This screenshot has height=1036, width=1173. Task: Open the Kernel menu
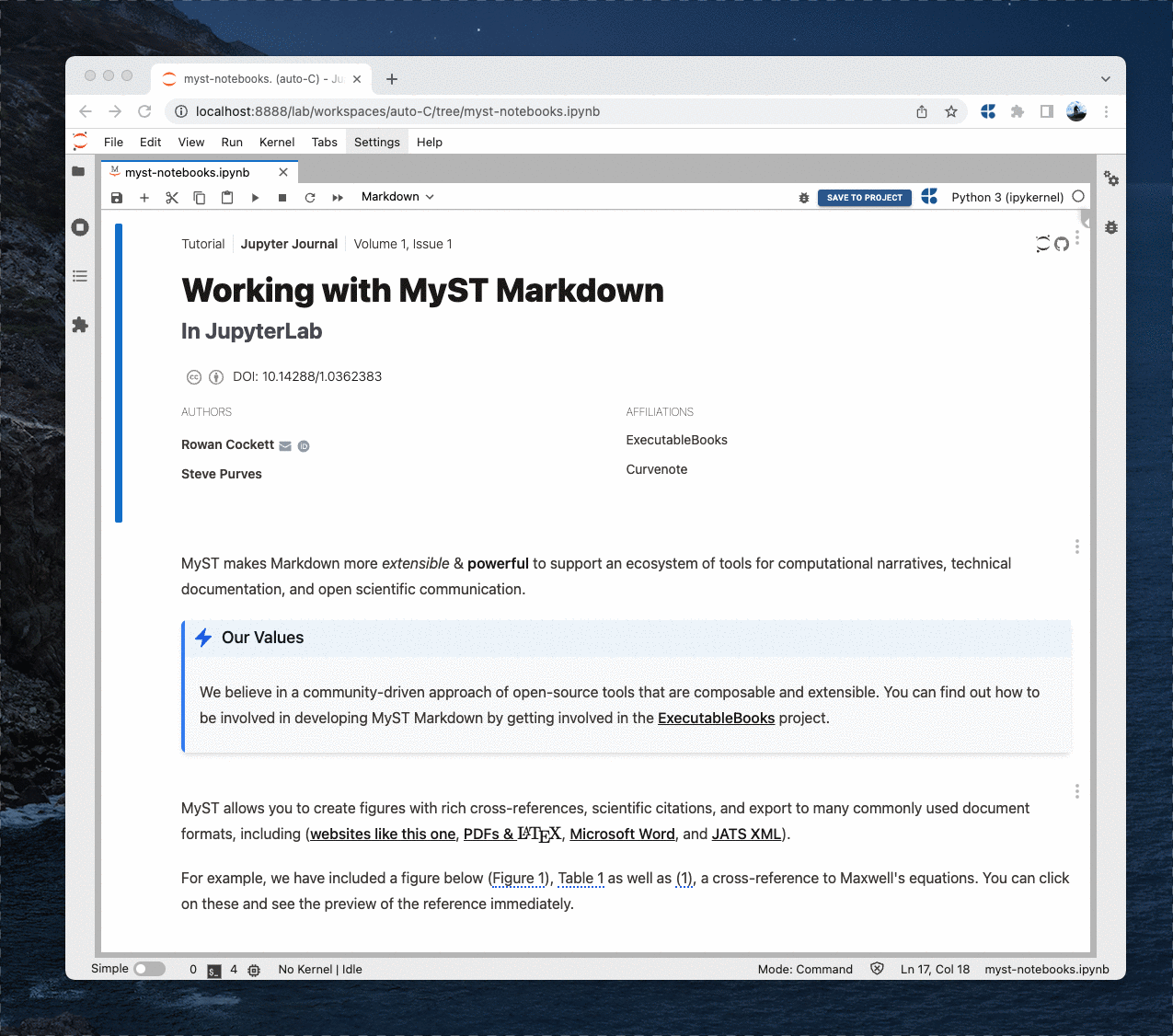point(277,142)
